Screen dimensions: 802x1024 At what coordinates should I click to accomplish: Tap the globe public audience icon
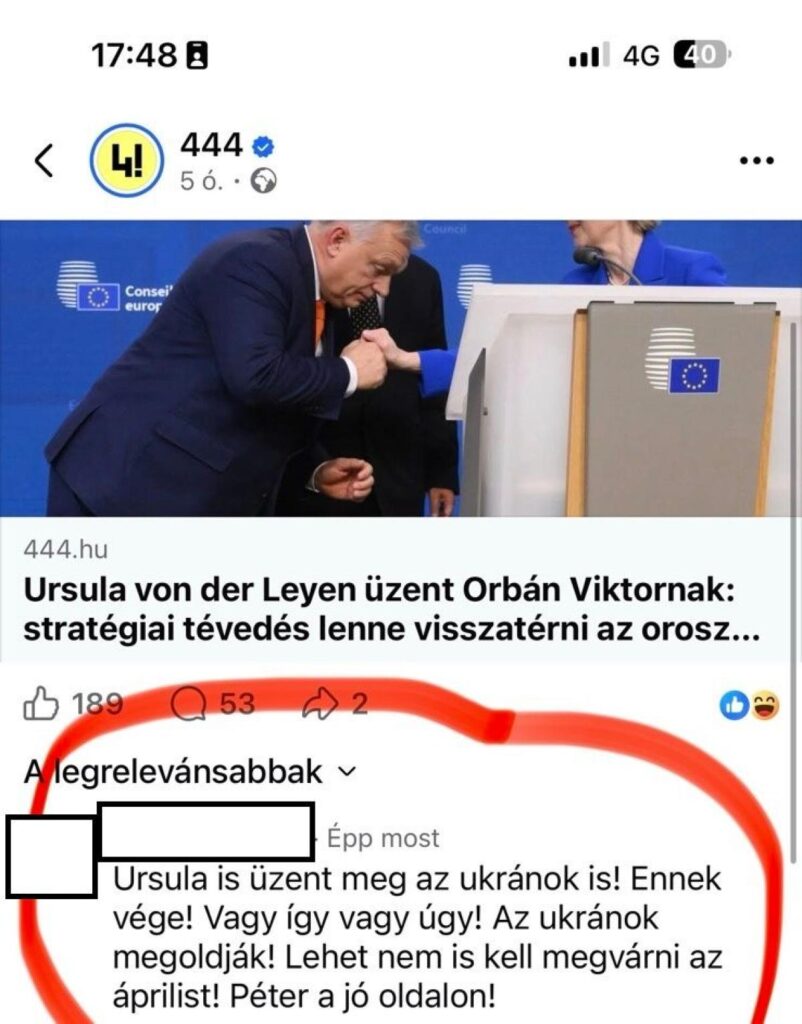264,181
